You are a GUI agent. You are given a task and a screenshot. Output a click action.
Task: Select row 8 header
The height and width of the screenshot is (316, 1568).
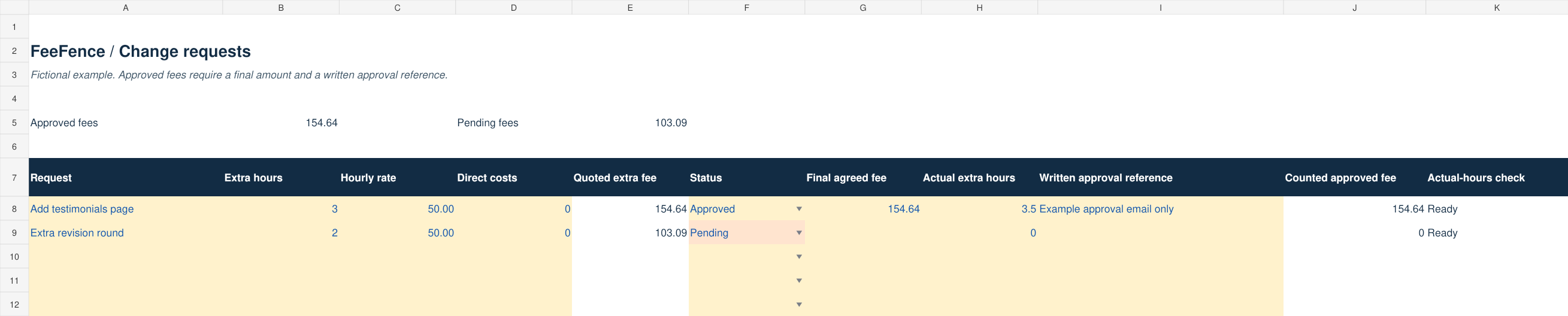tap(14, 209)
